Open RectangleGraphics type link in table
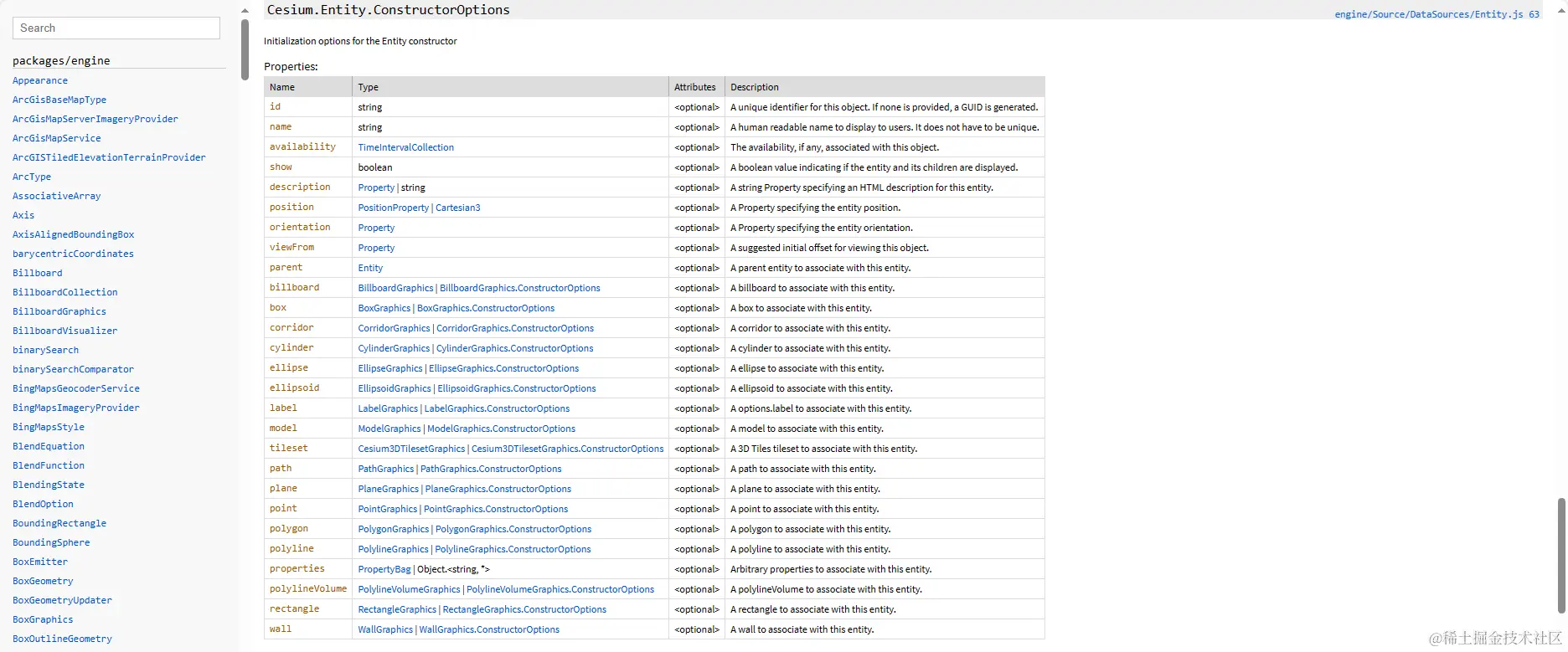Screen dimensions: 1568x652 point(397,609)
